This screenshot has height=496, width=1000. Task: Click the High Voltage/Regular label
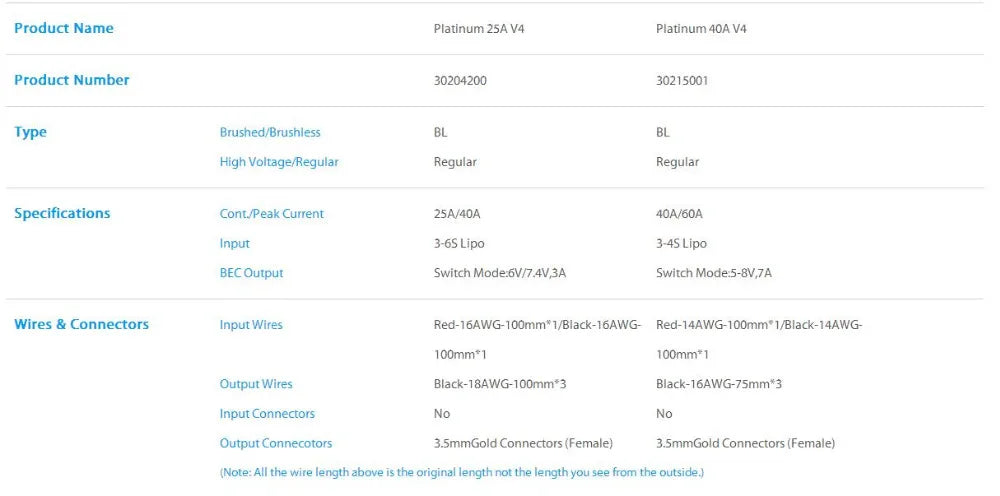(x=279, y=162)
